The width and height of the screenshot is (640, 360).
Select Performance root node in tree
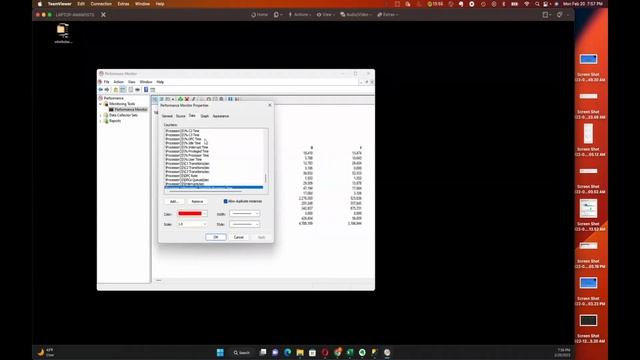pyautogui.click(x=111, y=98)
